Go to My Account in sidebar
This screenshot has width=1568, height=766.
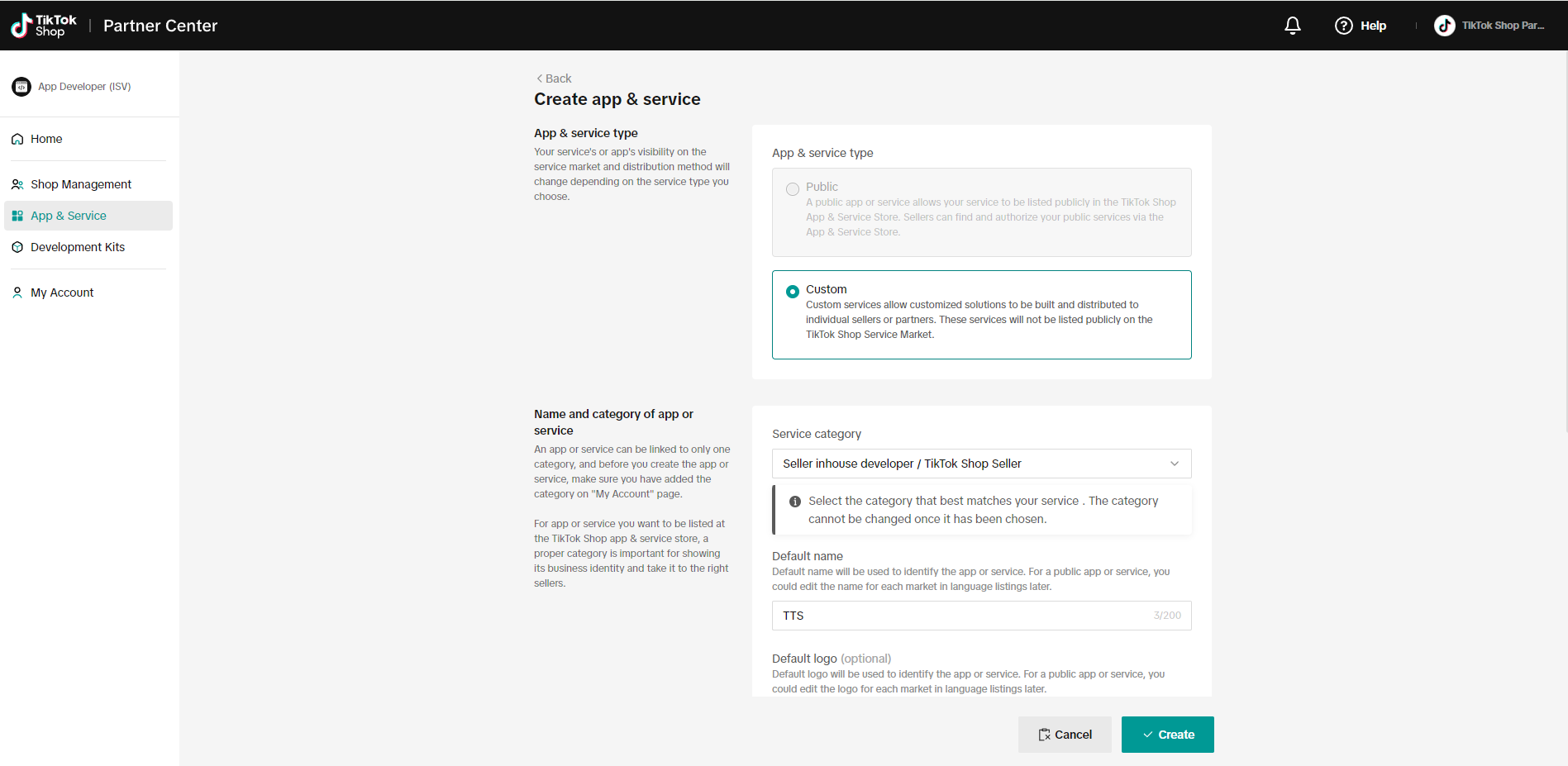[x=62, y=293]
